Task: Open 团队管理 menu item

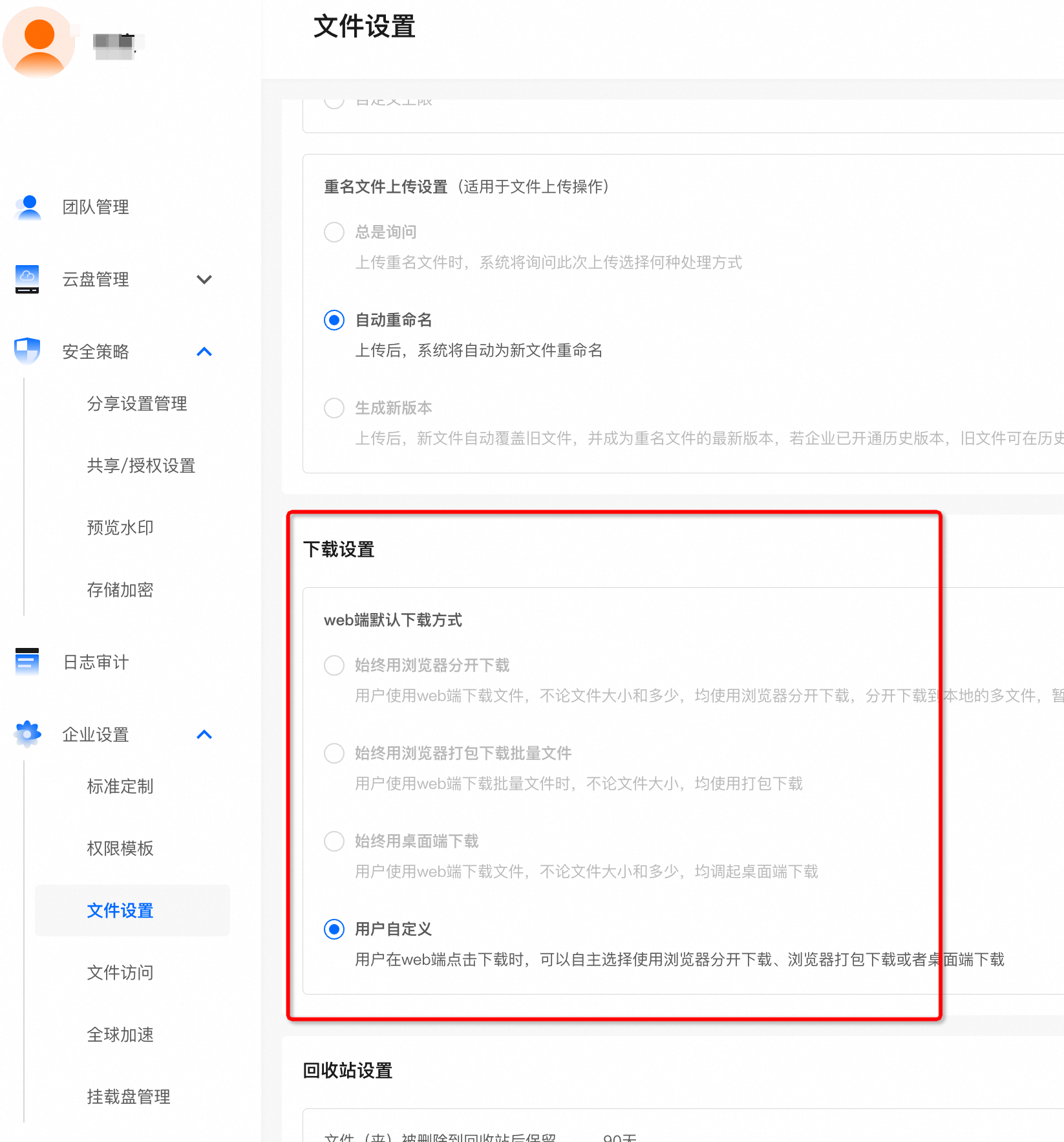Action: click(x=96, y=208)
